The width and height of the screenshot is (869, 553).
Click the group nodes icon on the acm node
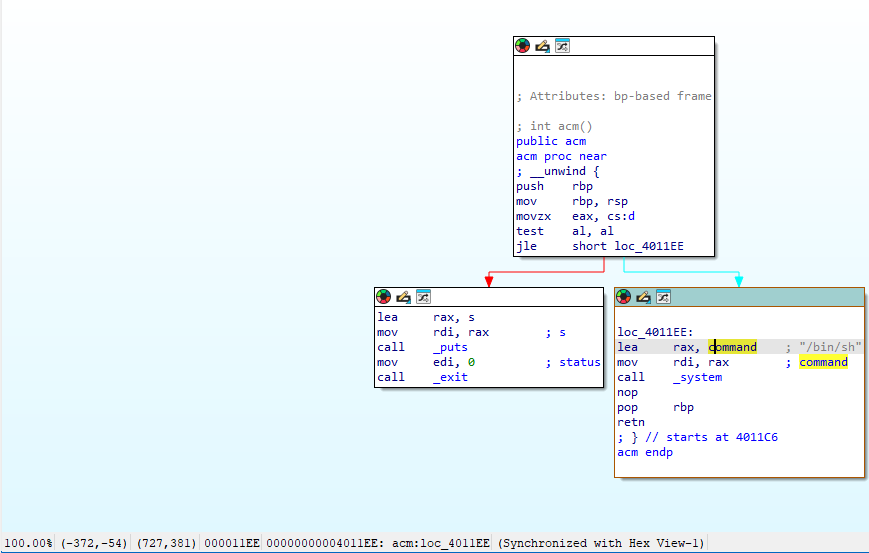click(x=562, y=46)
